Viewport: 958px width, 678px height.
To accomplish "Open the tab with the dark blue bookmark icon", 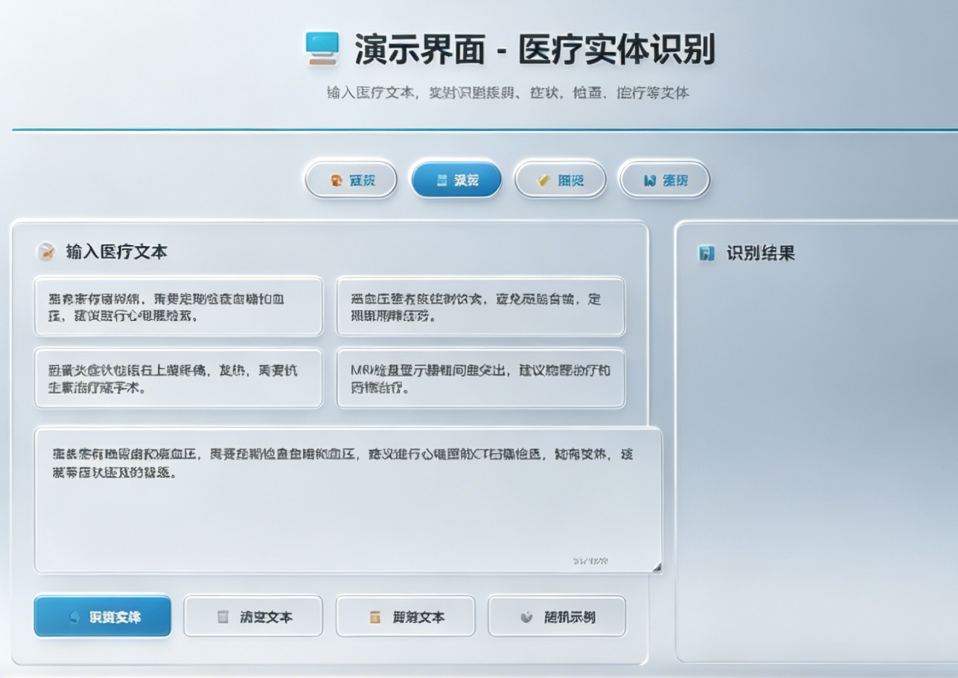I will [x=665, y=180].
